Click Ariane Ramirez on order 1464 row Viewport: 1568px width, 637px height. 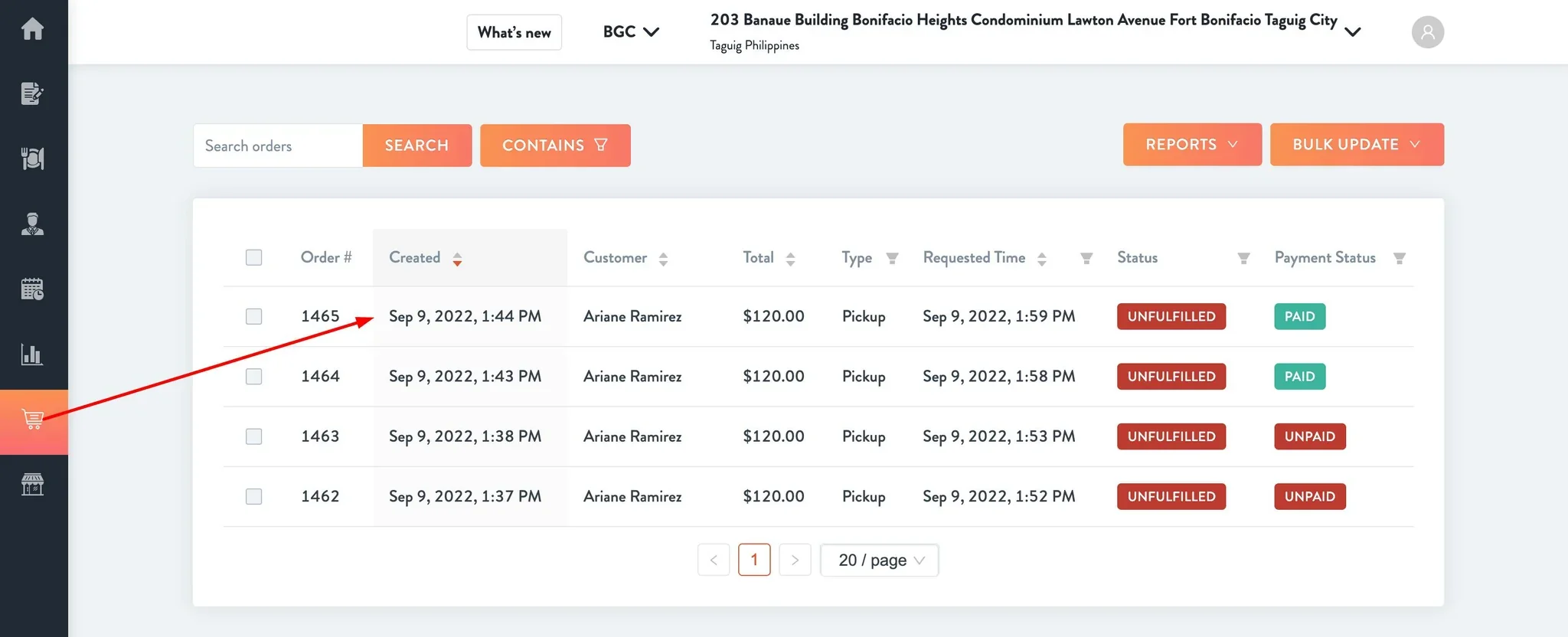(632, 376)
